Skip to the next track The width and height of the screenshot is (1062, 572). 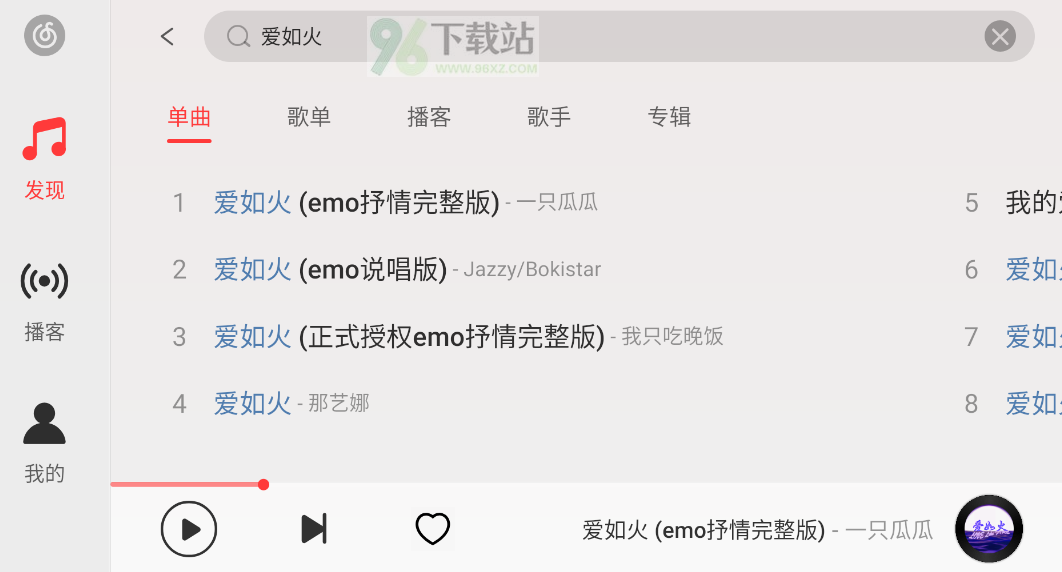point(314,529)
